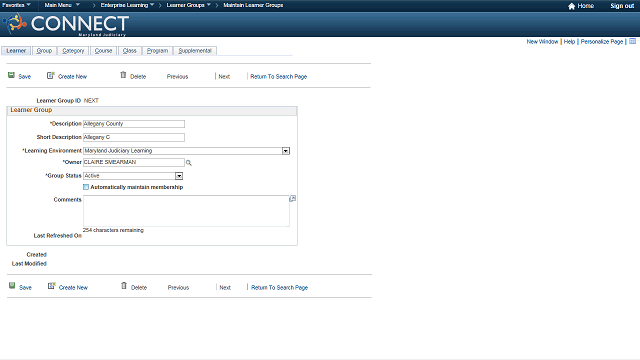Focus the Description input field
Viewport: 640px width, 360px height.
(134, 124)
